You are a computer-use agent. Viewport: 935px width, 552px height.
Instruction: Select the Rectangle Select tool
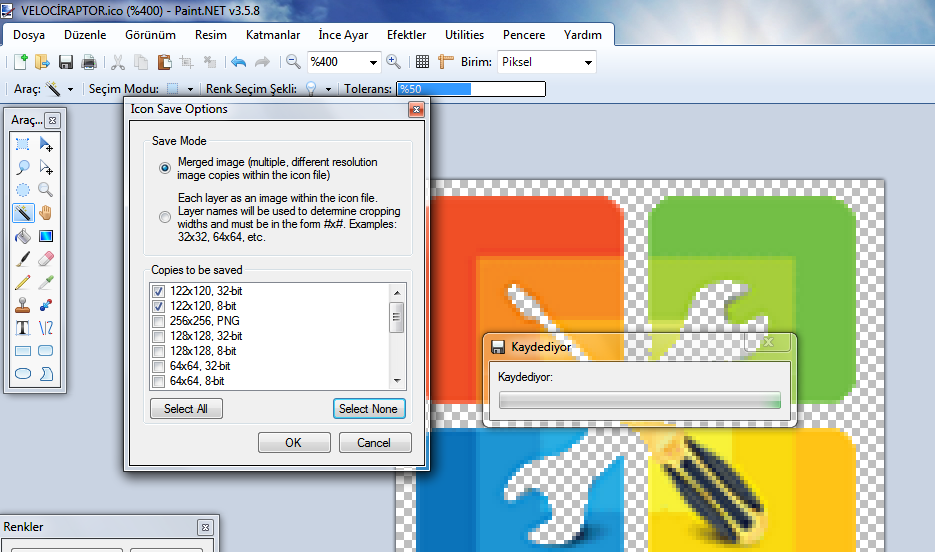[x=23, y=144]
